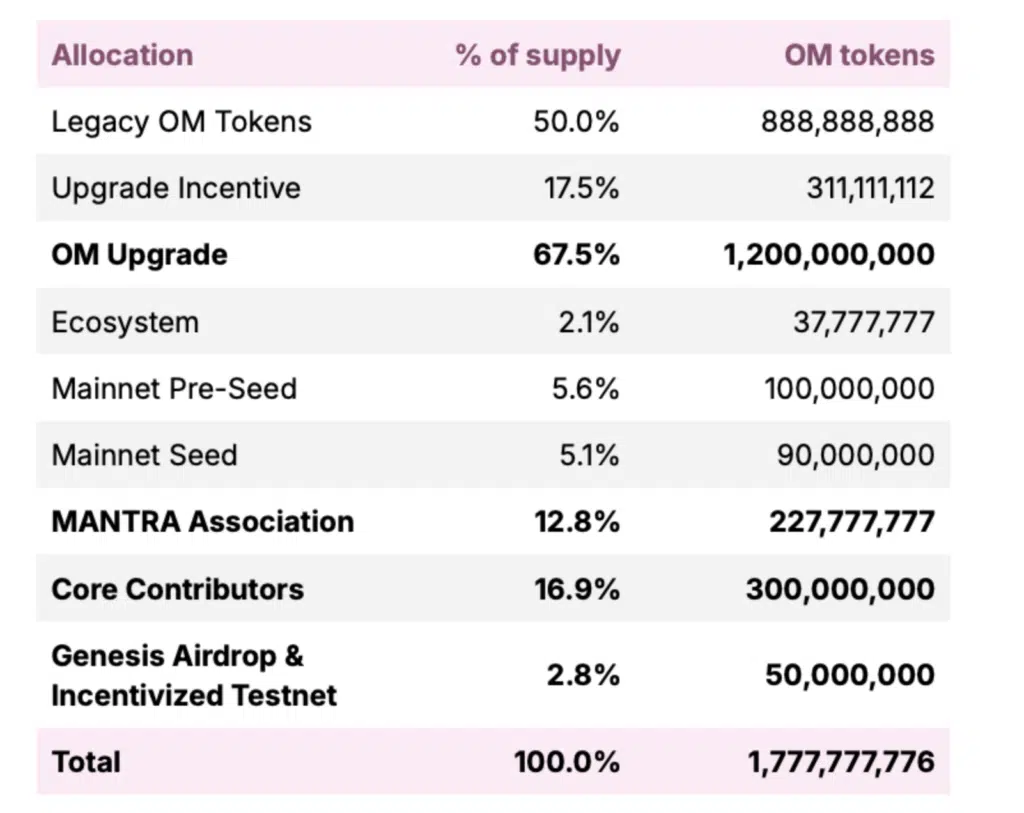Select the bold OM Upgrade row label
Screen dimensions: 1024x813
139,254
